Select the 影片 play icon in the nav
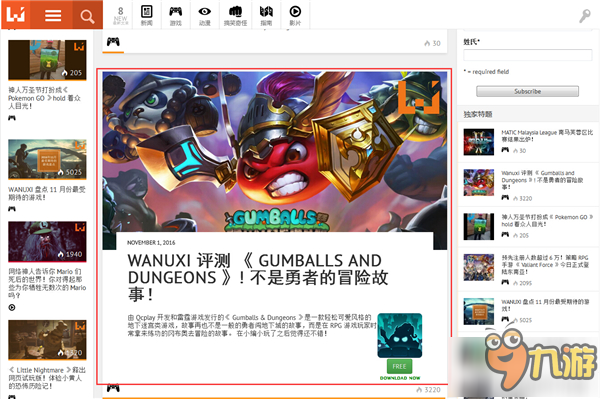Image resolution: width=600 pixels, height=399 pixels. 295,16
